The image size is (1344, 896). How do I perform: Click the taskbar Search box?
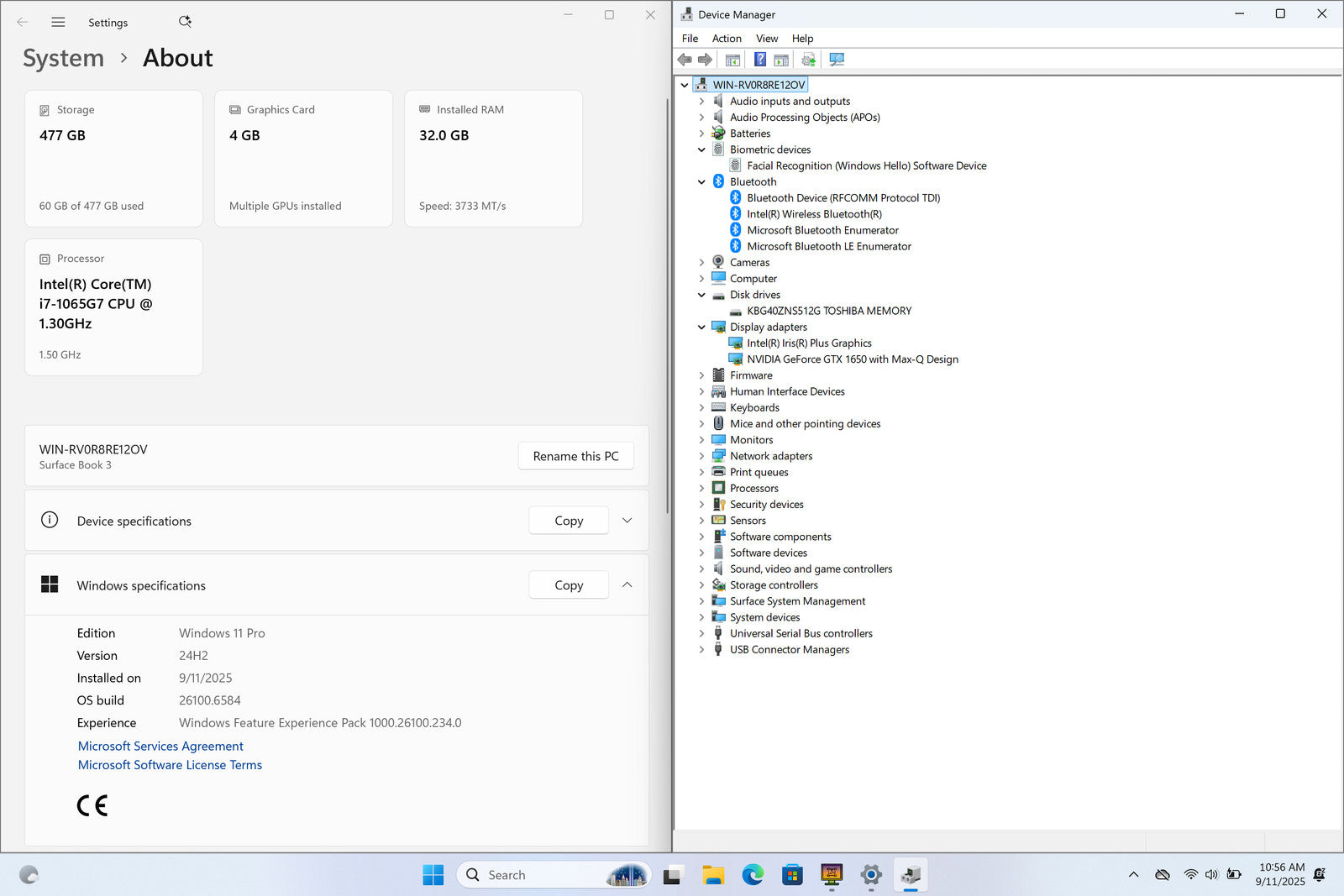click(538, 875)
